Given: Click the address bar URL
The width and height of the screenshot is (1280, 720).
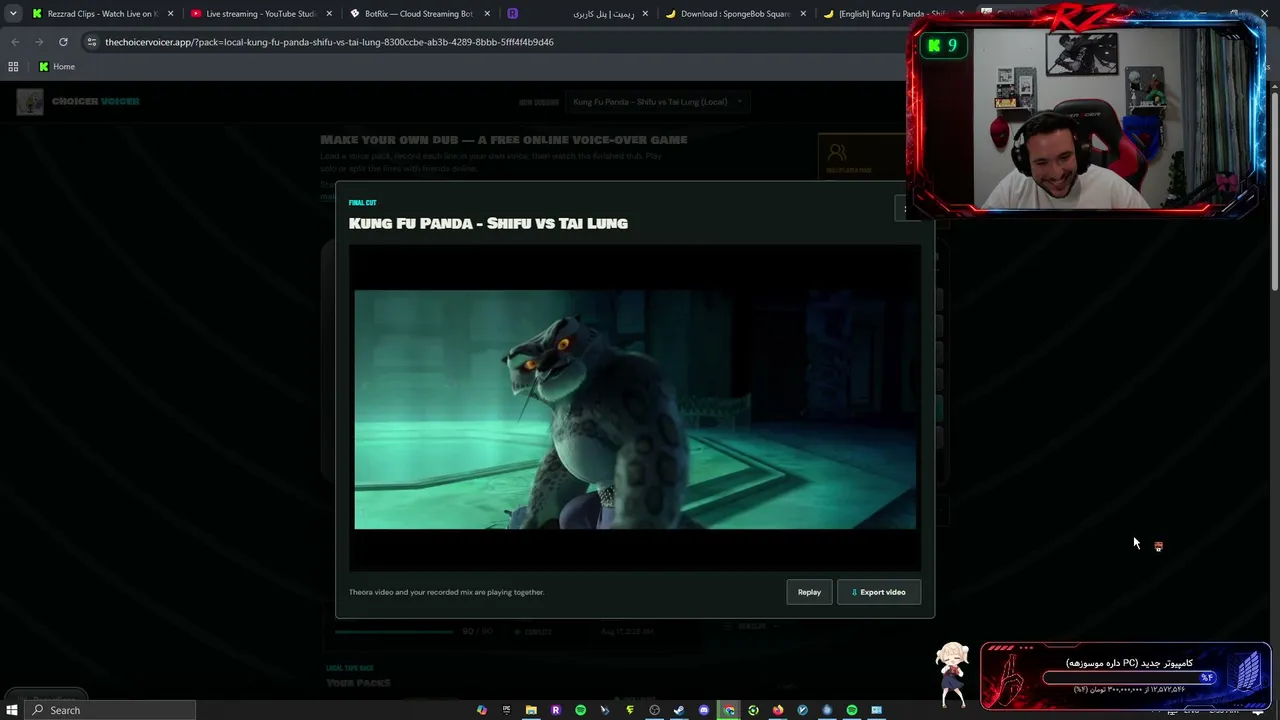Looking at the screenshot, I should [329, 42].
